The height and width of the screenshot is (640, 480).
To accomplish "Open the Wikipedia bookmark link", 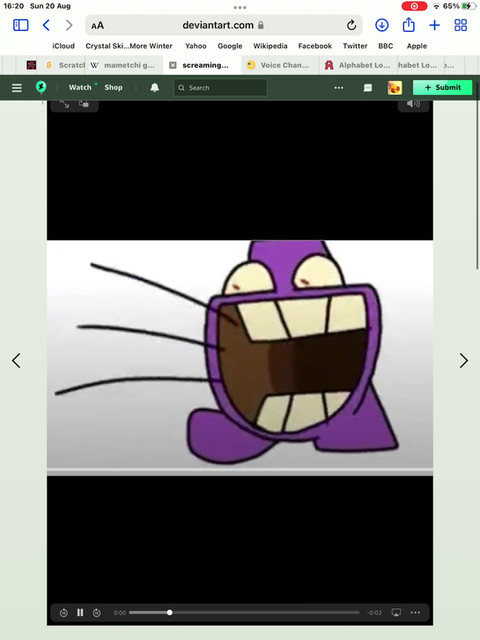I will 270,46.
